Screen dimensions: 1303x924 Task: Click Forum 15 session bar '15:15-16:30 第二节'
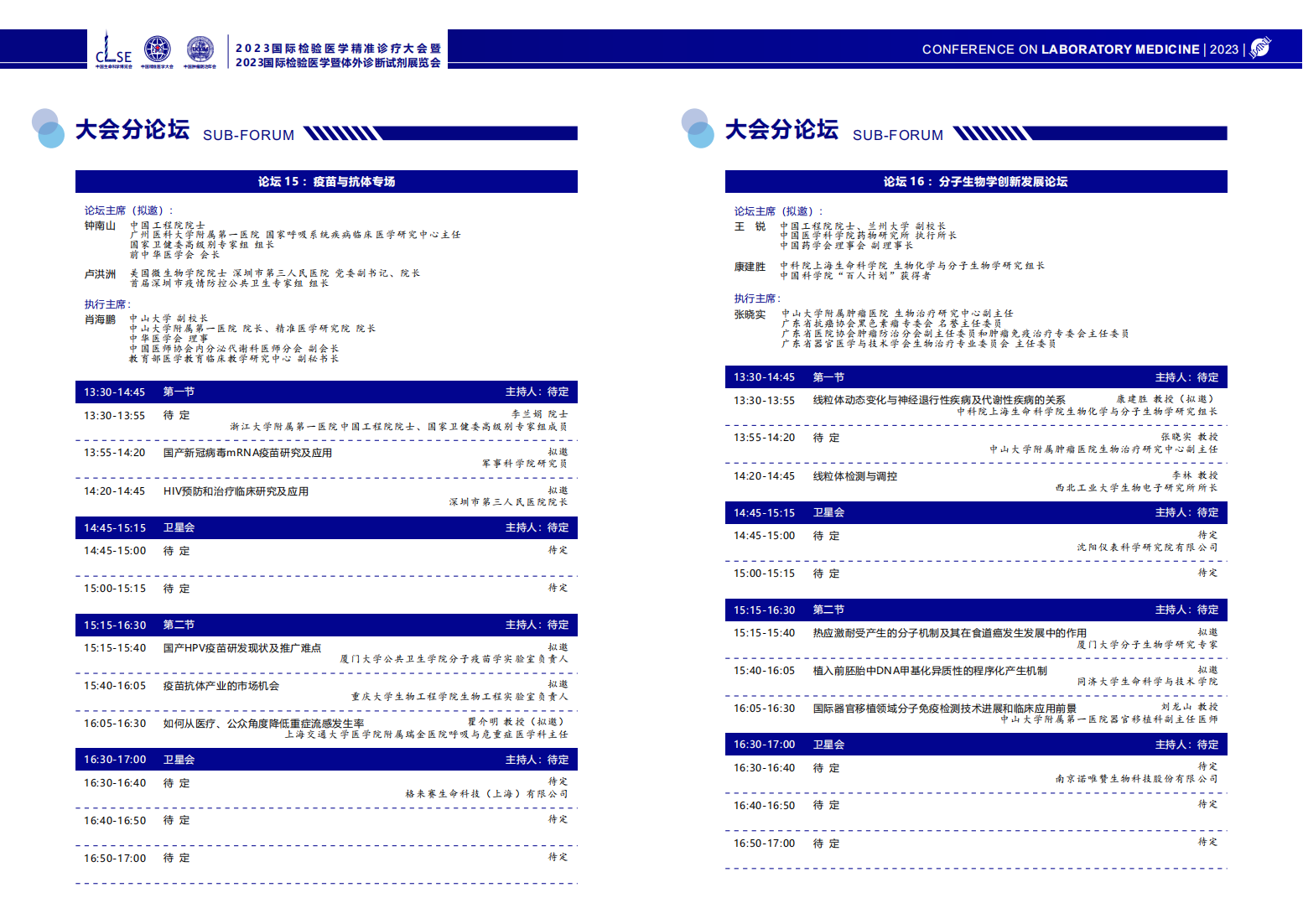click(326, 625)
